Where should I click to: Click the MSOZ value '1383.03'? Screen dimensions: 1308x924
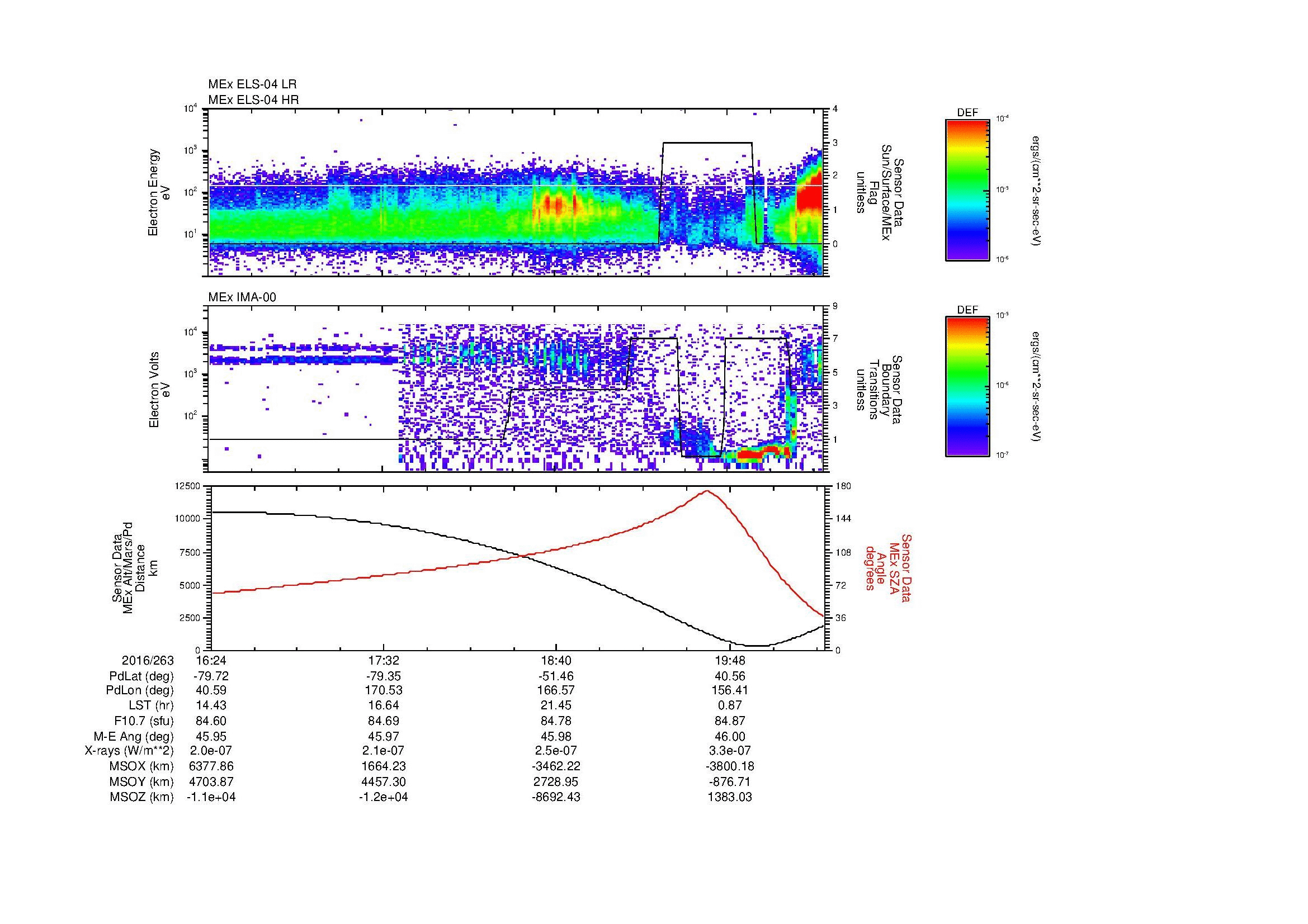[x=730, y=797]
